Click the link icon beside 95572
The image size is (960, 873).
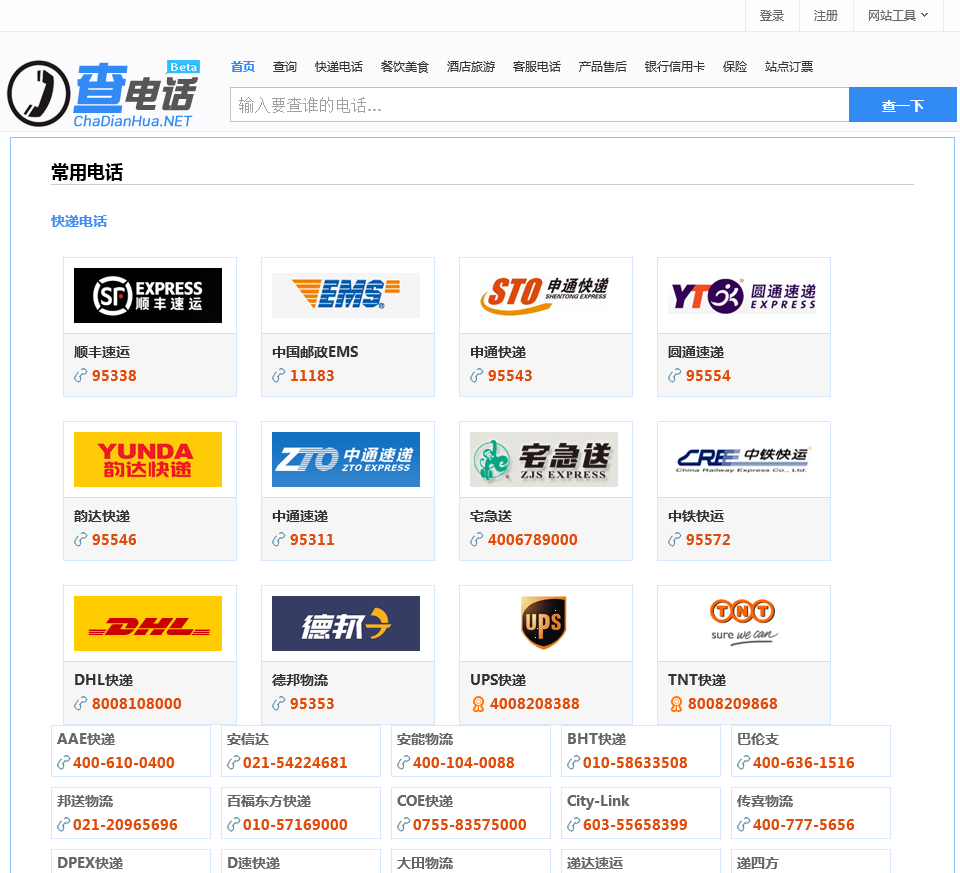tap(674, 539)
